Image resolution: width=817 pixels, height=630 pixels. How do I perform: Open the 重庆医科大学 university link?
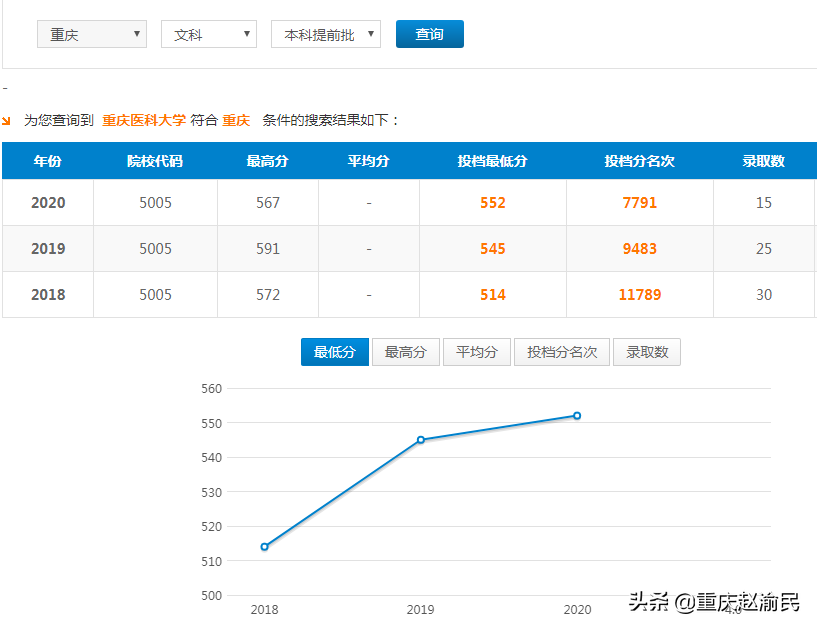click(x=143, y=118)
